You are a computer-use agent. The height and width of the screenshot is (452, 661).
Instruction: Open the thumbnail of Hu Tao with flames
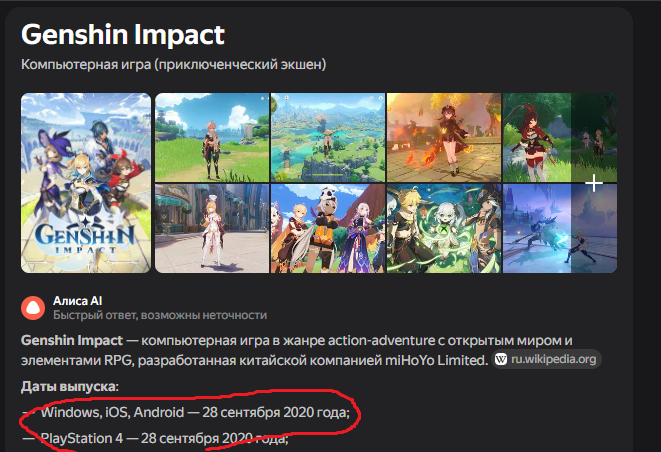click(x=444, y=137)
